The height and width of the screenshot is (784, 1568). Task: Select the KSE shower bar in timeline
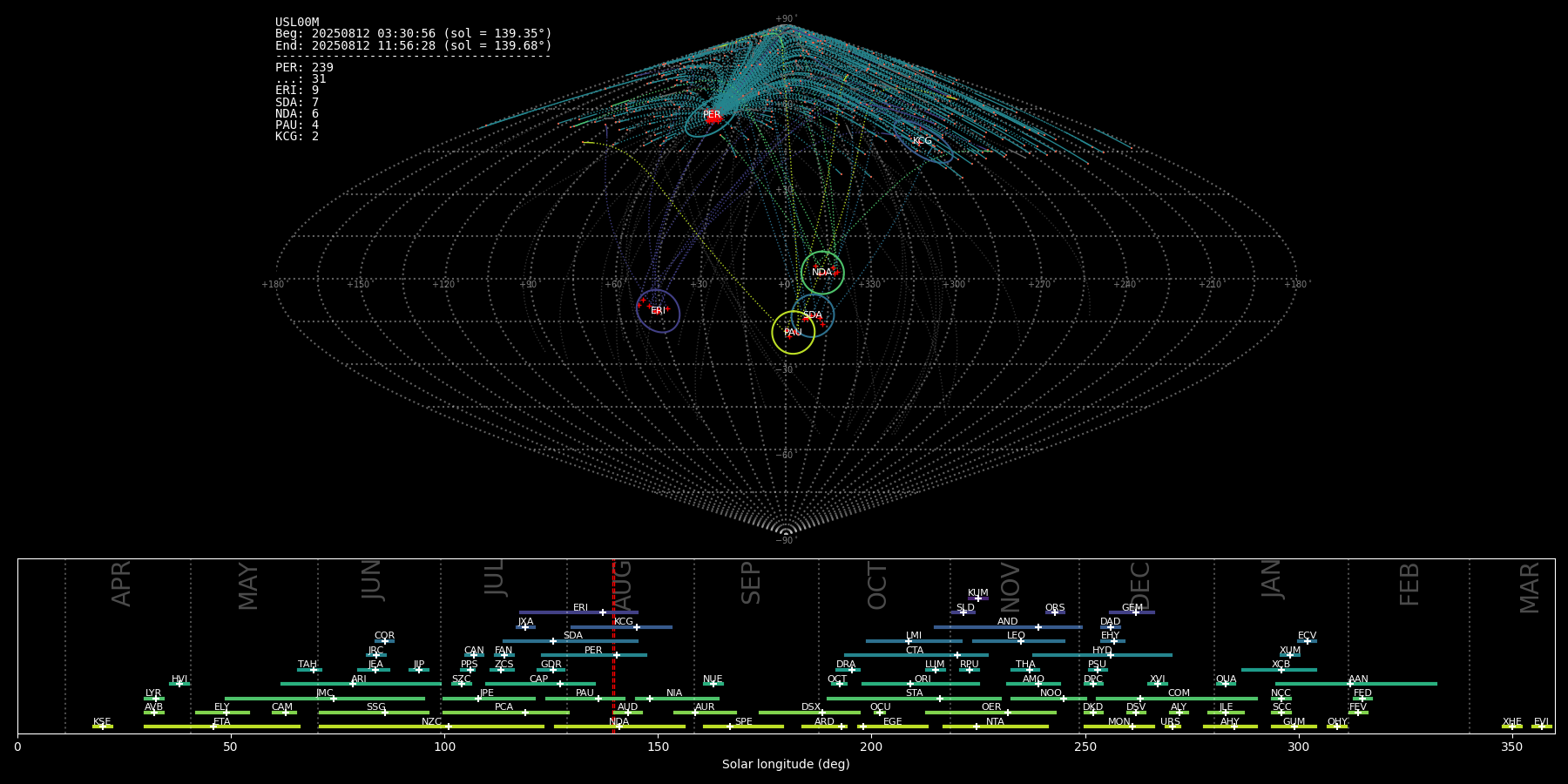[x=103, y=727]
